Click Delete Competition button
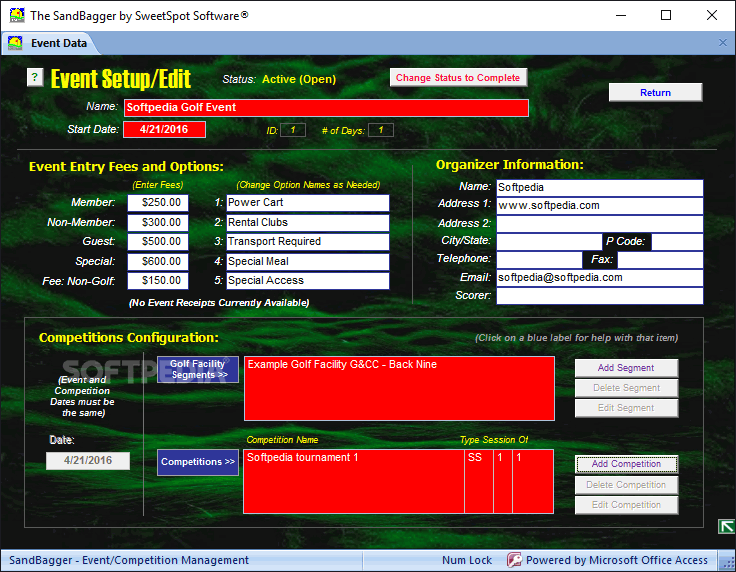This screenshot has height=572, width=736. tap(626, 485)
